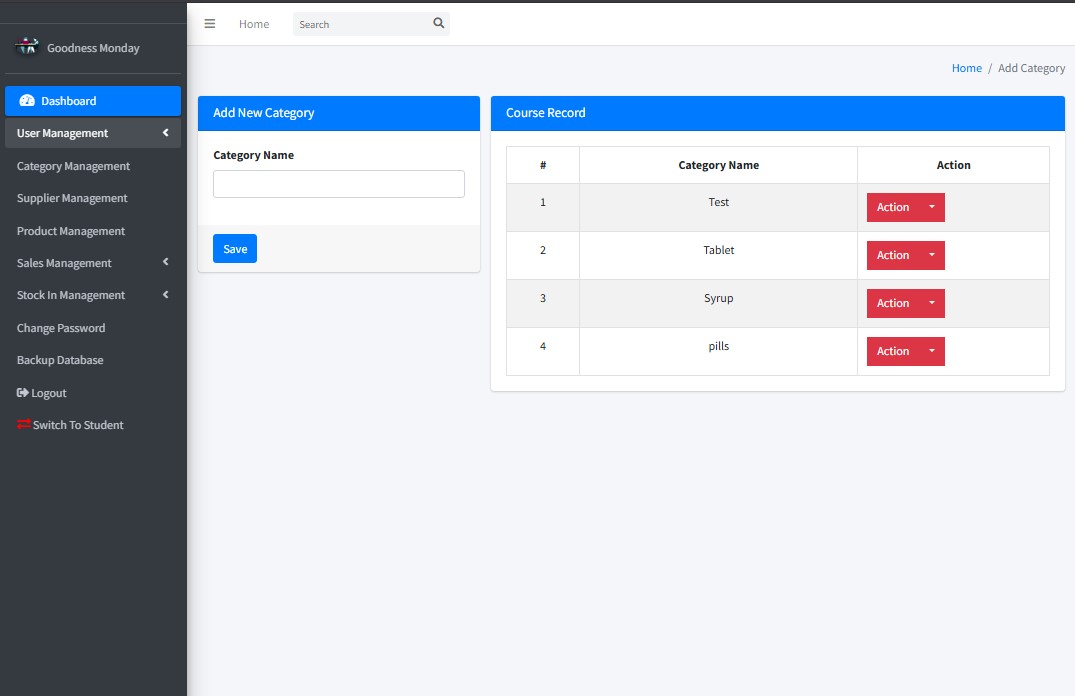
Task: Click the pills category cell
Action: pos(718,351)
